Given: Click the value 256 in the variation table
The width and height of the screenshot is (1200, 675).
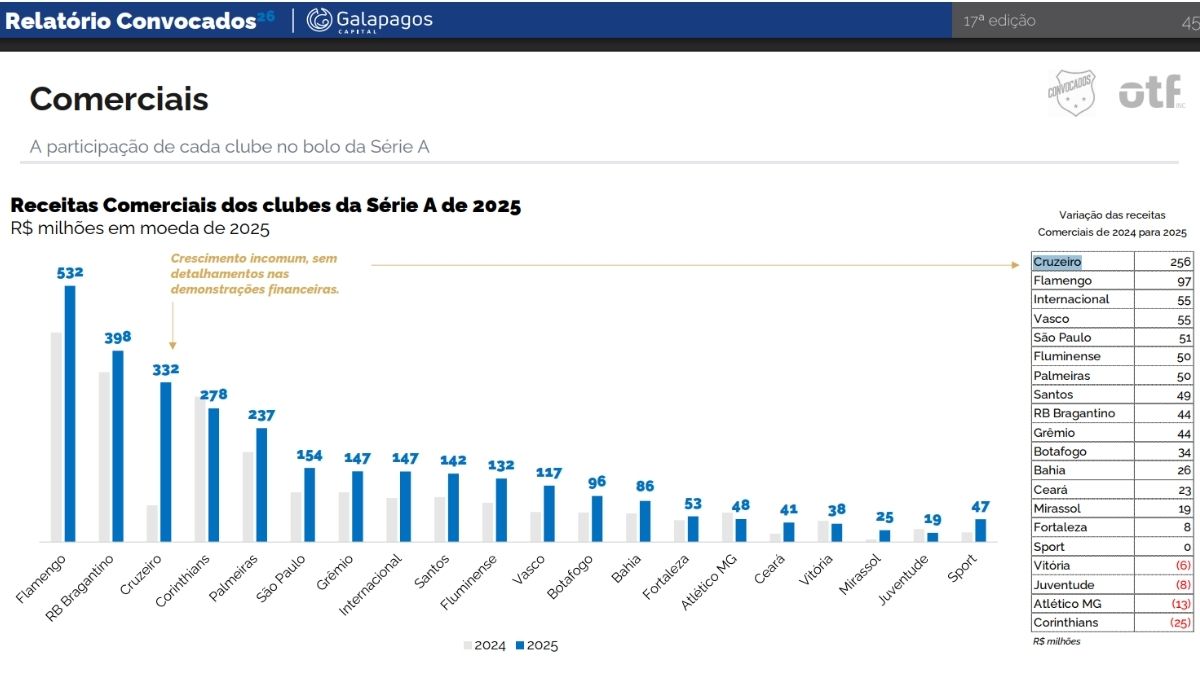Looking at the screenshot, I should pyautogui.click(x=1179, y=262).
